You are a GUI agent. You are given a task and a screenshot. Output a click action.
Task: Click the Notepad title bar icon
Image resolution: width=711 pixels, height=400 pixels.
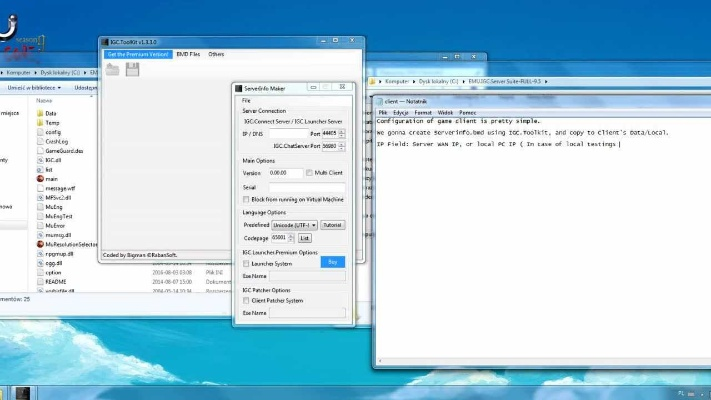pyautogui.click(x=380, y=101)
